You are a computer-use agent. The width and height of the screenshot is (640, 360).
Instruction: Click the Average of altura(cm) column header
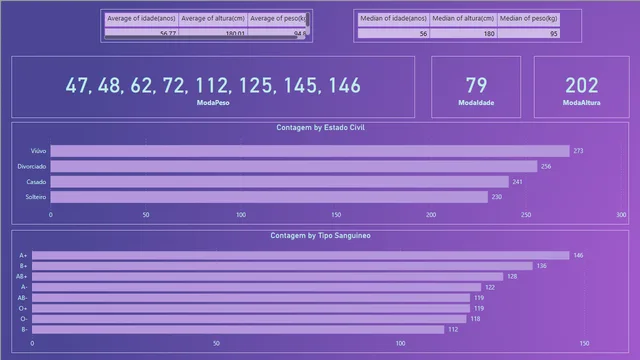(213, 19)
